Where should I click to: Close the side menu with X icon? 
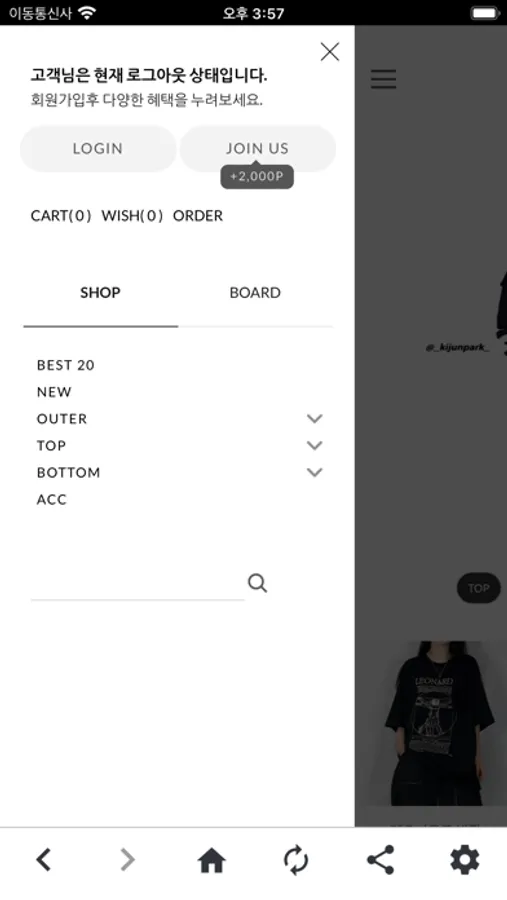[330, 52]
